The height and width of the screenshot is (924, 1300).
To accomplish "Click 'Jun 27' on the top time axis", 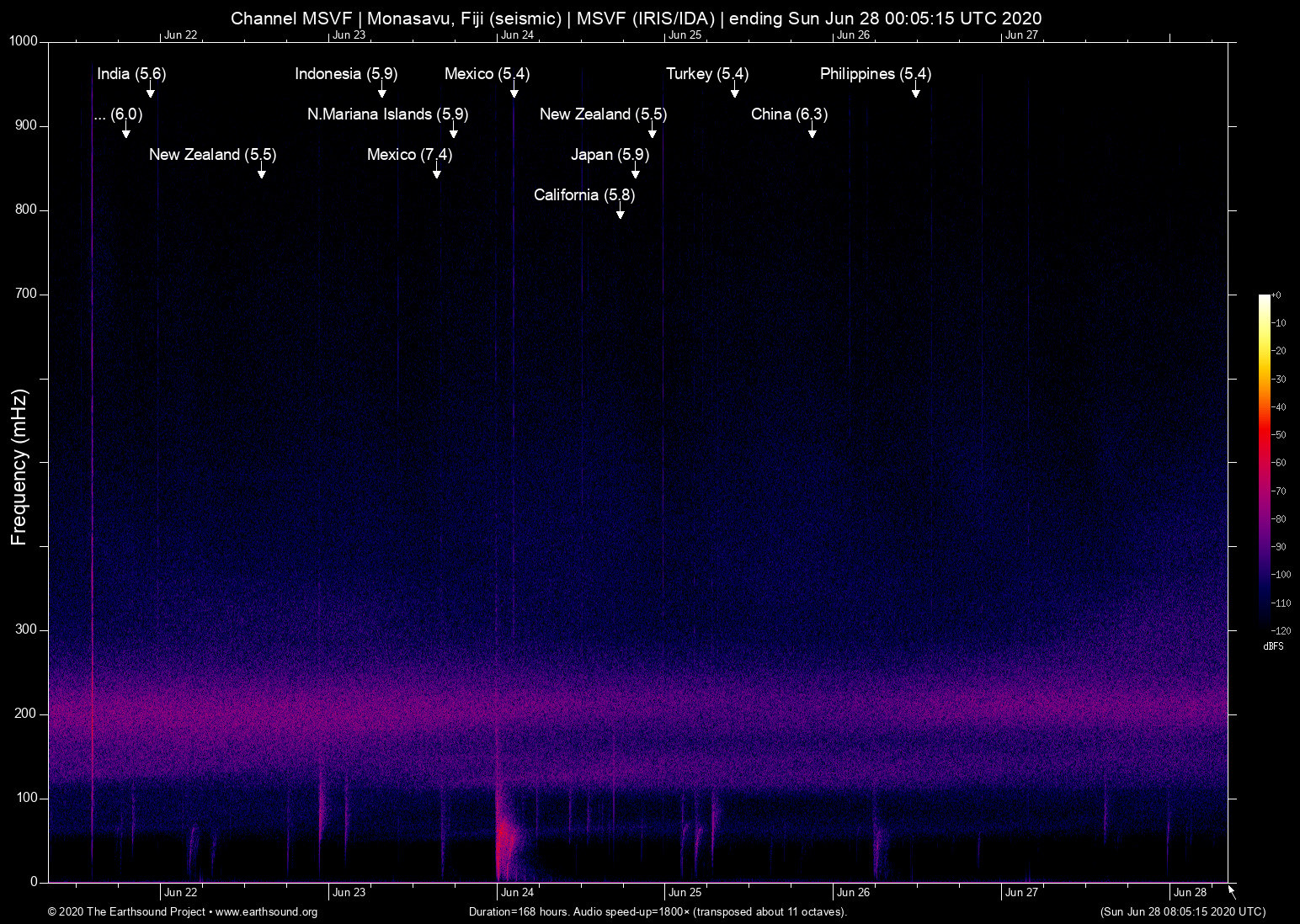I will 1022,35.
